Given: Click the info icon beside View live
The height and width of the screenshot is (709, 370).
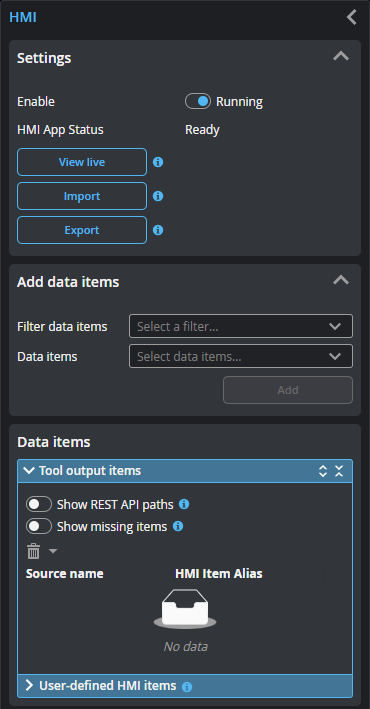Looking at the screenshot, I should 158,162.
